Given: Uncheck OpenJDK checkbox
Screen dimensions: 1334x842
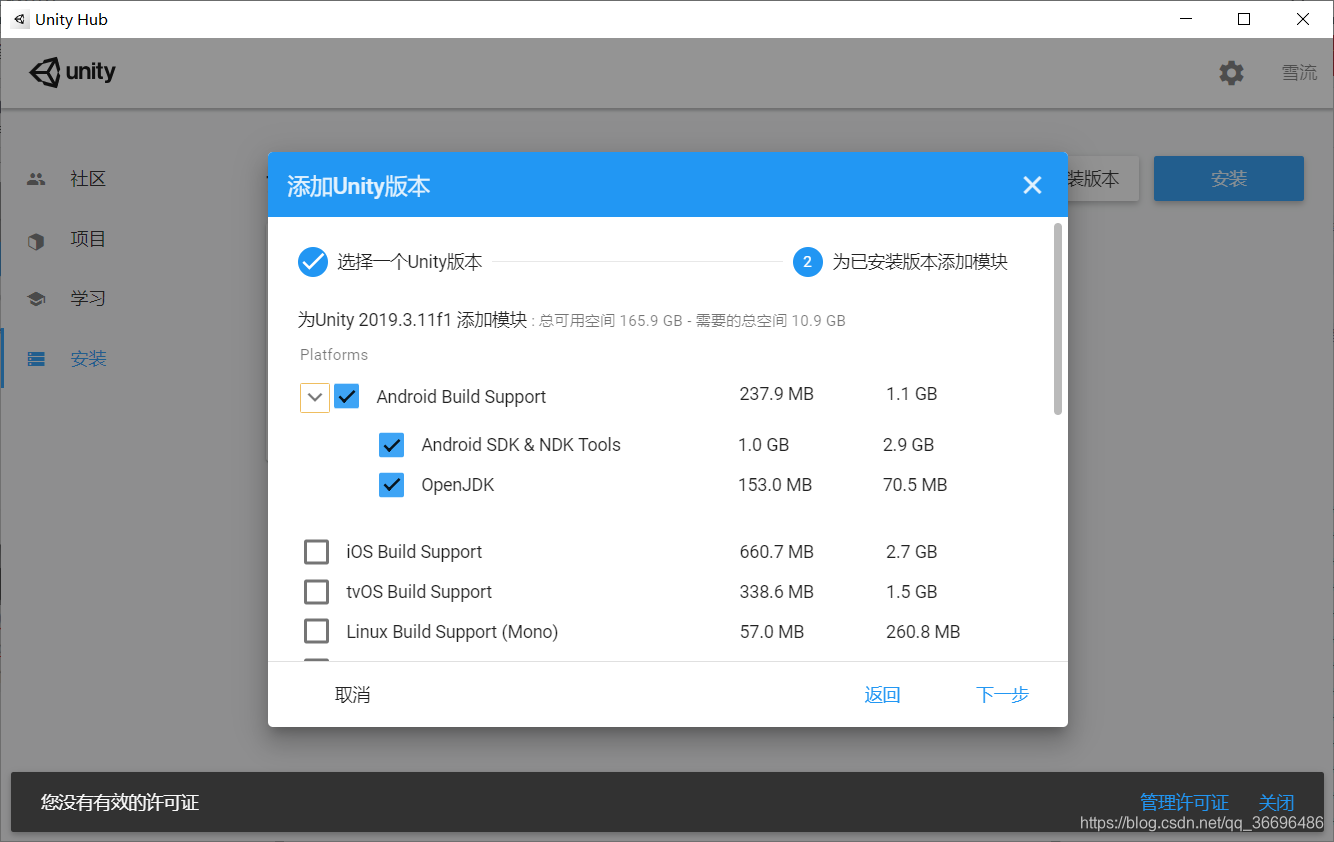Looking at the screenshot, I should [x=391, y=485].
